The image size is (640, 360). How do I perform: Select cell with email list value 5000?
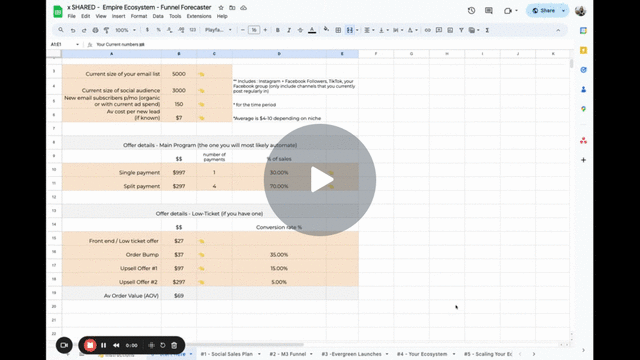click(x=179, y=74)
